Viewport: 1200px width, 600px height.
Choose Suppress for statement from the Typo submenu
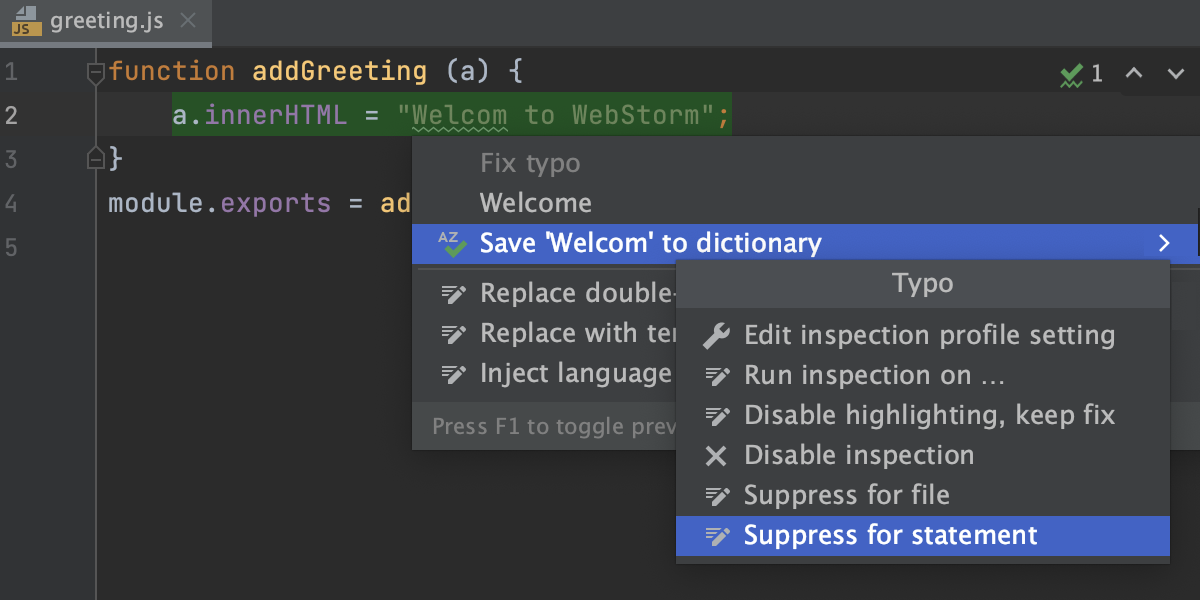890,535
